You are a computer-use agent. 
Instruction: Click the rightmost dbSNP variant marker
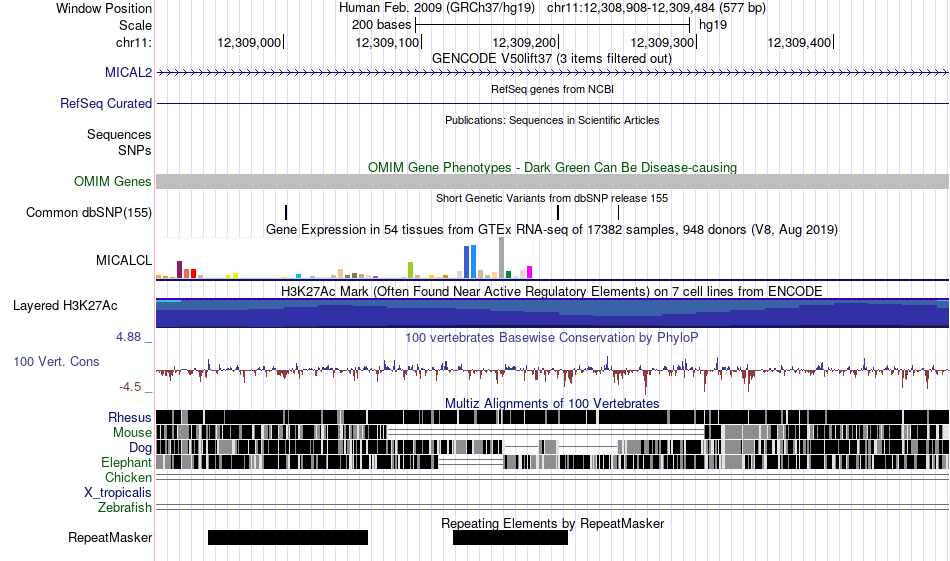tap(618, 212)
